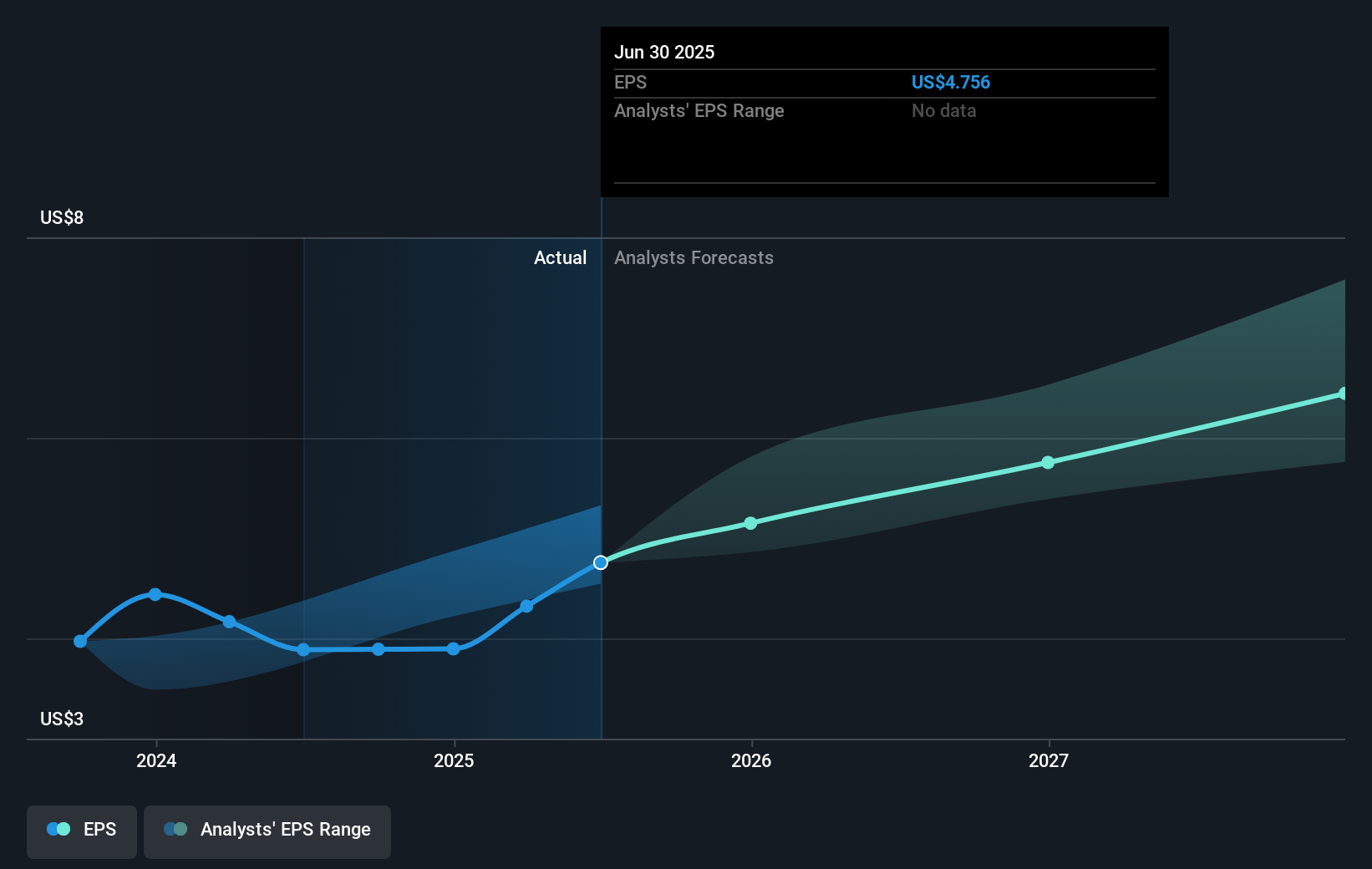This screenshot has height=869, width=1372.
Task: Click the 2025 axis label
Action: click(x=453, y=760)
